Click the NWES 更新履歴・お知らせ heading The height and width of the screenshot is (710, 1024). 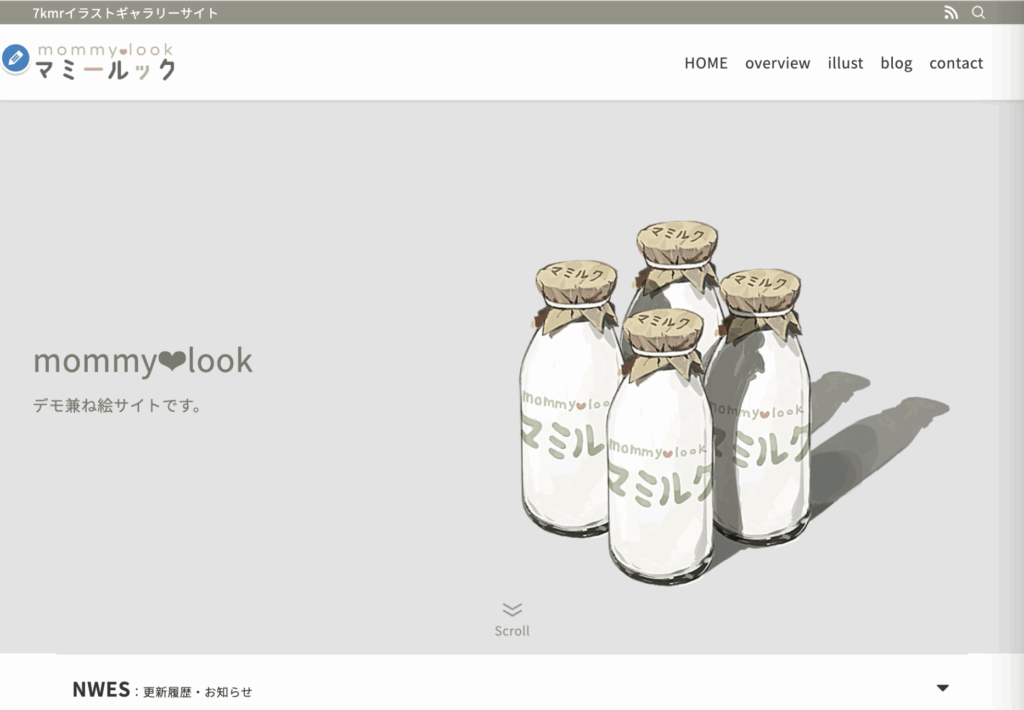[x=162, y=690]
